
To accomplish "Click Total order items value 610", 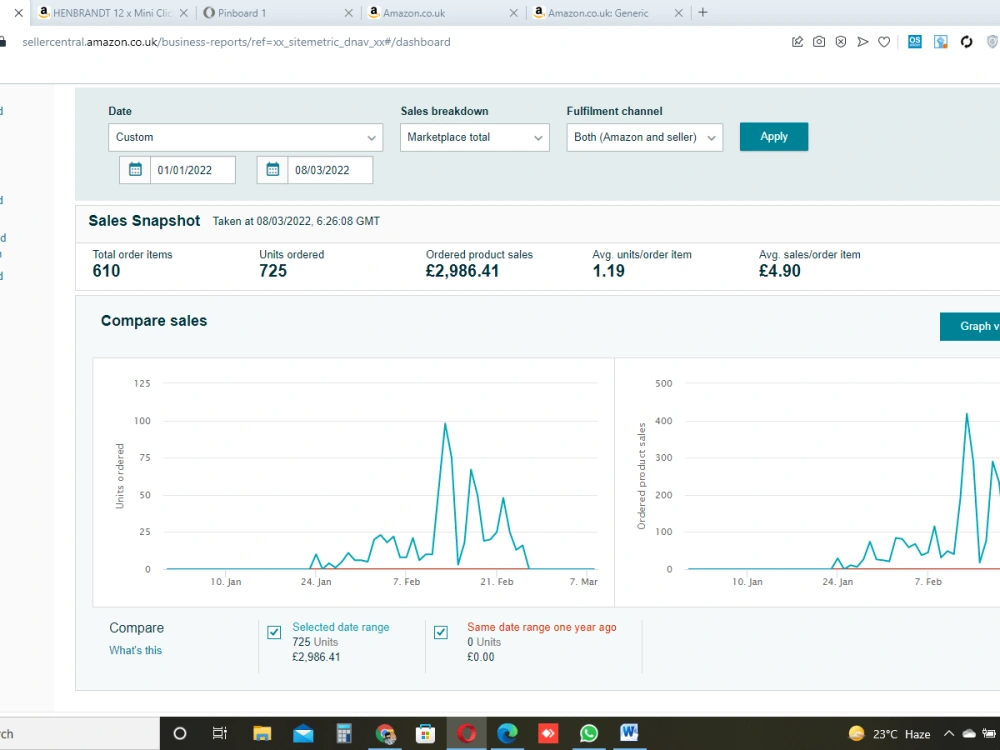I will coord(106,271).
